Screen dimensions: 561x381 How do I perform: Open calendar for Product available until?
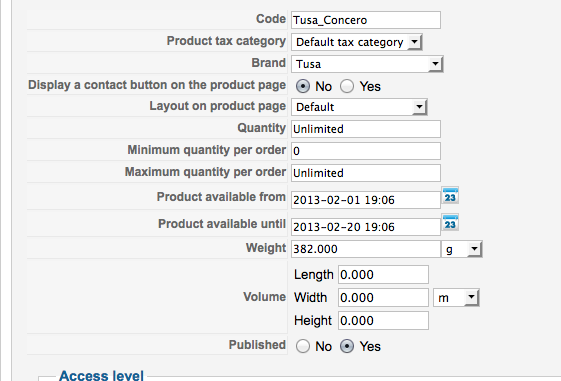pyautogui.click(x=450, y=223)
